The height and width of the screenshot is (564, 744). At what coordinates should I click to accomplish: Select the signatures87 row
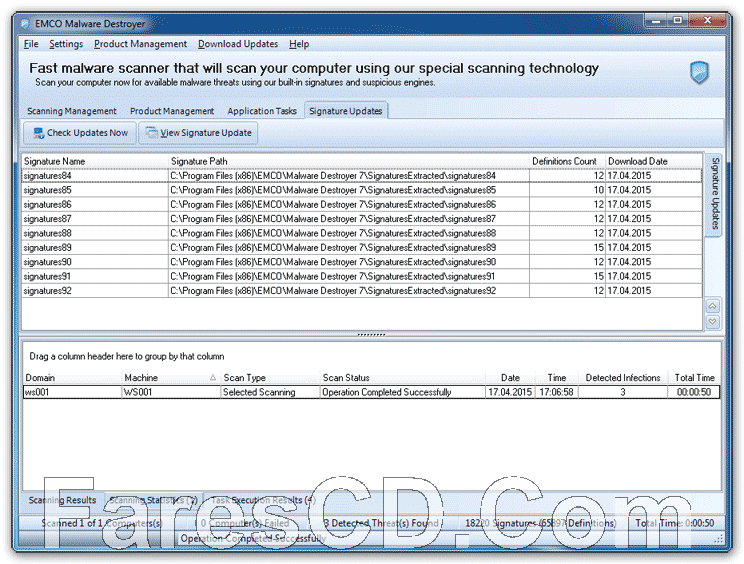tap(362, 219)
